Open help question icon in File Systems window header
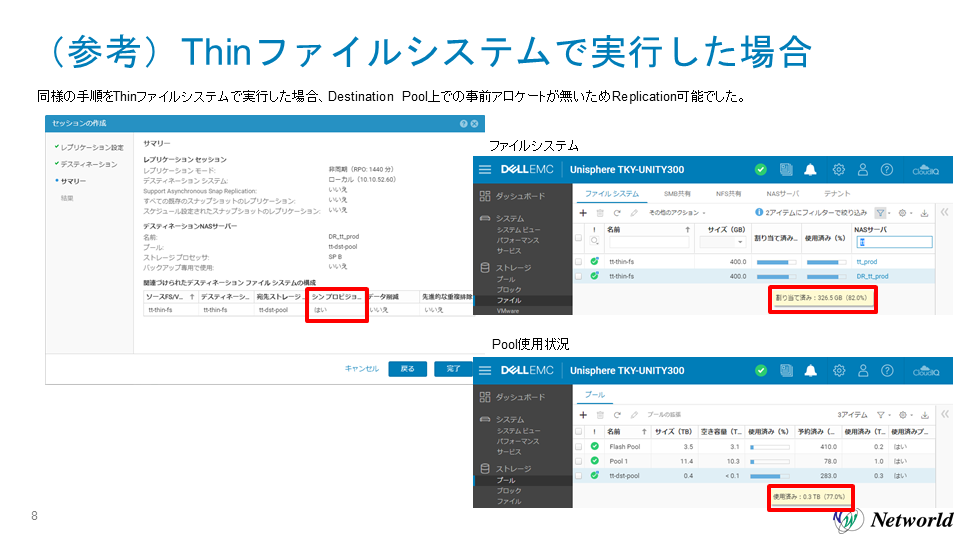Image resolution: width=960 pixels, height=540 pixels. (887, 170)
